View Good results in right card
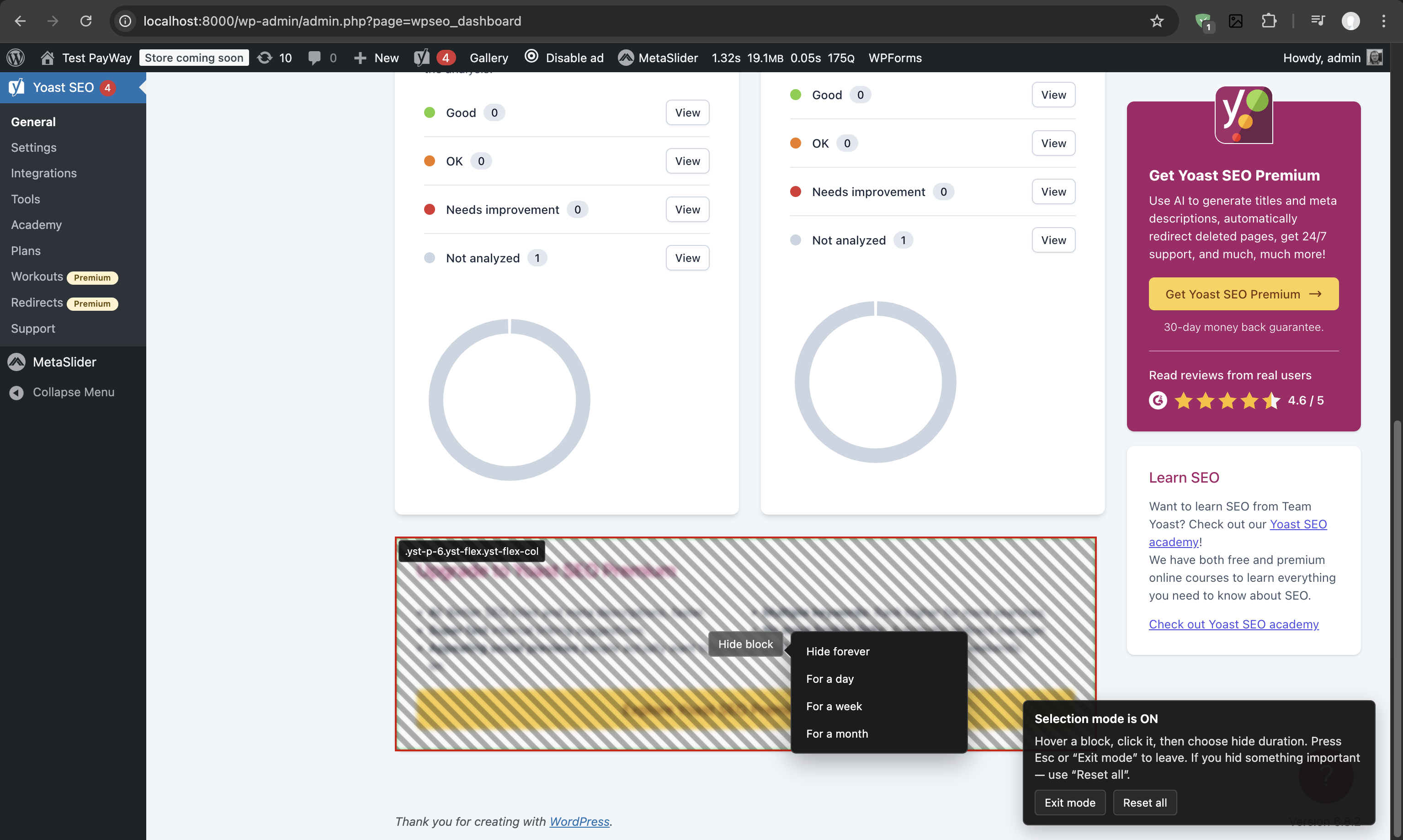This screenshot has width=1403, height=840. [1053, 95]
